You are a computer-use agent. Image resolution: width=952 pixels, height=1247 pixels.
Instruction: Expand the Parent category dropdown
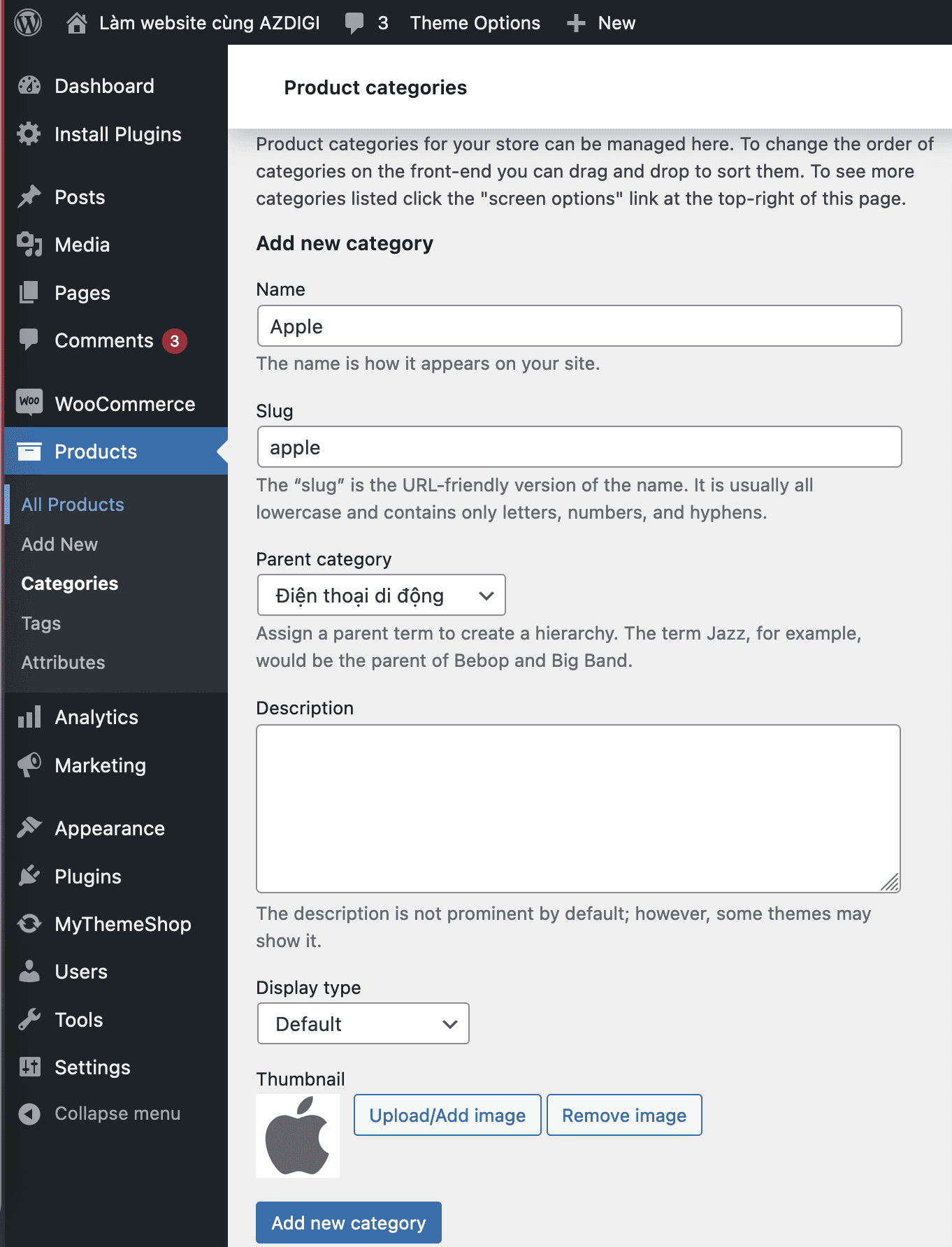point(381,596)
